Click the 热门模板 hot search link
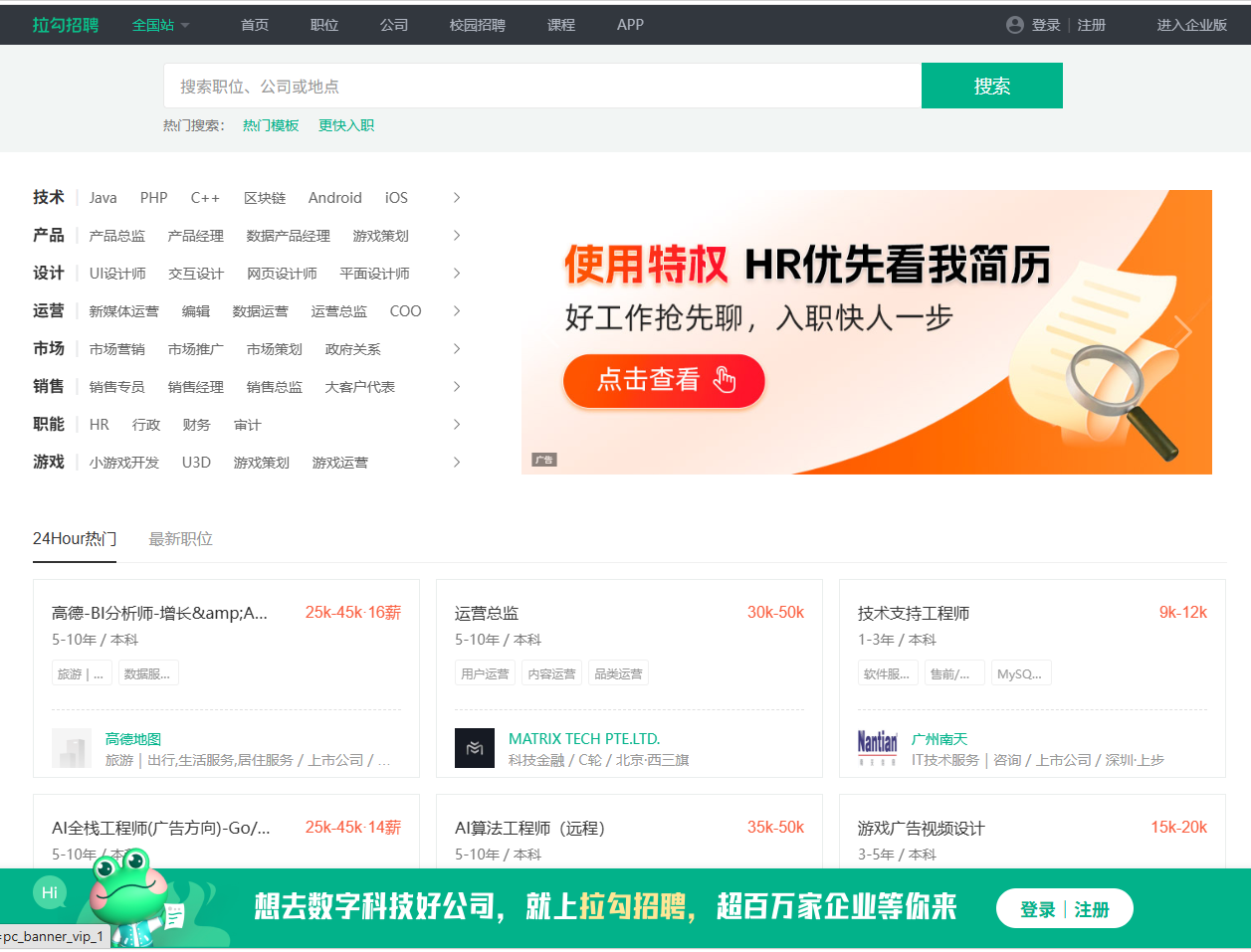The image size is (1251, 952). point(271,125)
